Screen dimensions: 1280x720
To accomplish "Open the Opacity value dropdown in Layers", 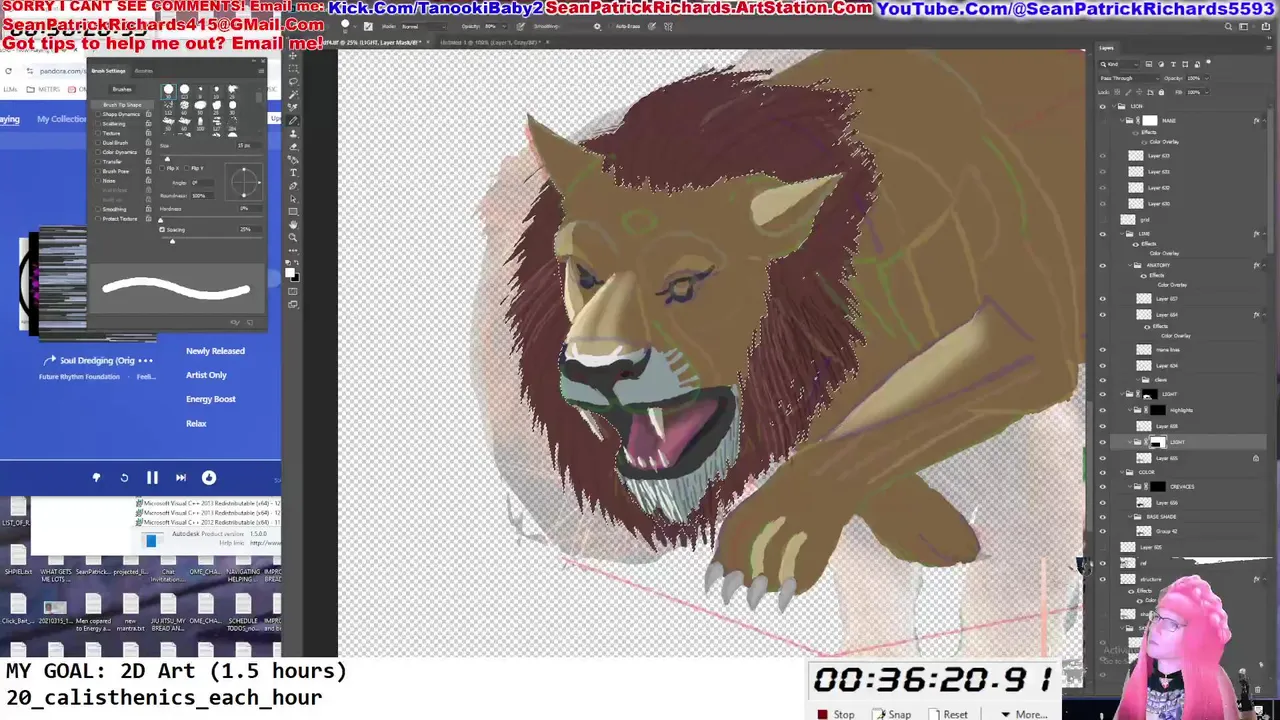I will tap(1207, 78).
